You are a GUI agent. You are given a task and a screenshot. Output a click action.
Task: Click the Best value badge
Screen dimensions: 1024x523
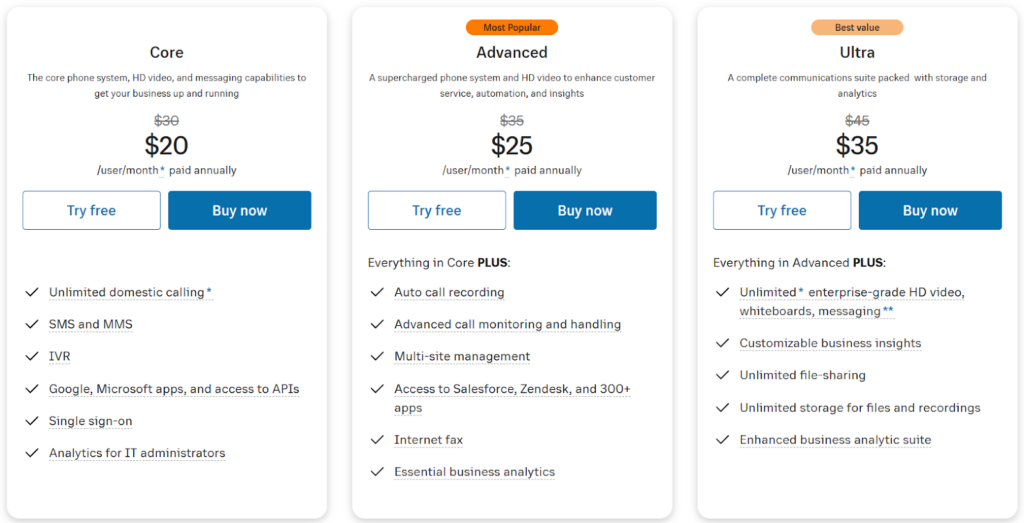tap(857, 28)
